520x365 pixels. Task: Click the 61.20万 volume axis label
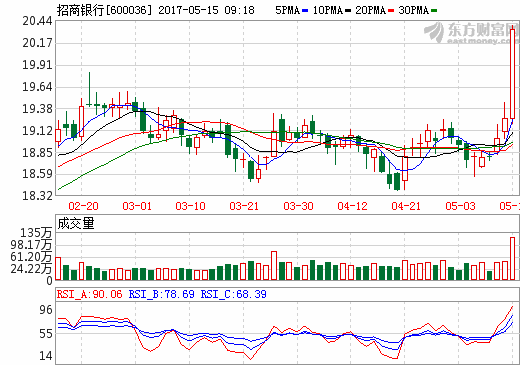click(x=31, y=257)
